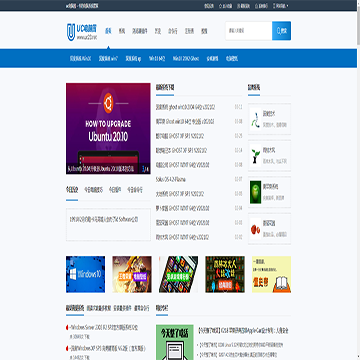Open the green news thumbnail with monitor graphic
The image size is (360, 360).
pyautogui.click(x=175, y=342)
